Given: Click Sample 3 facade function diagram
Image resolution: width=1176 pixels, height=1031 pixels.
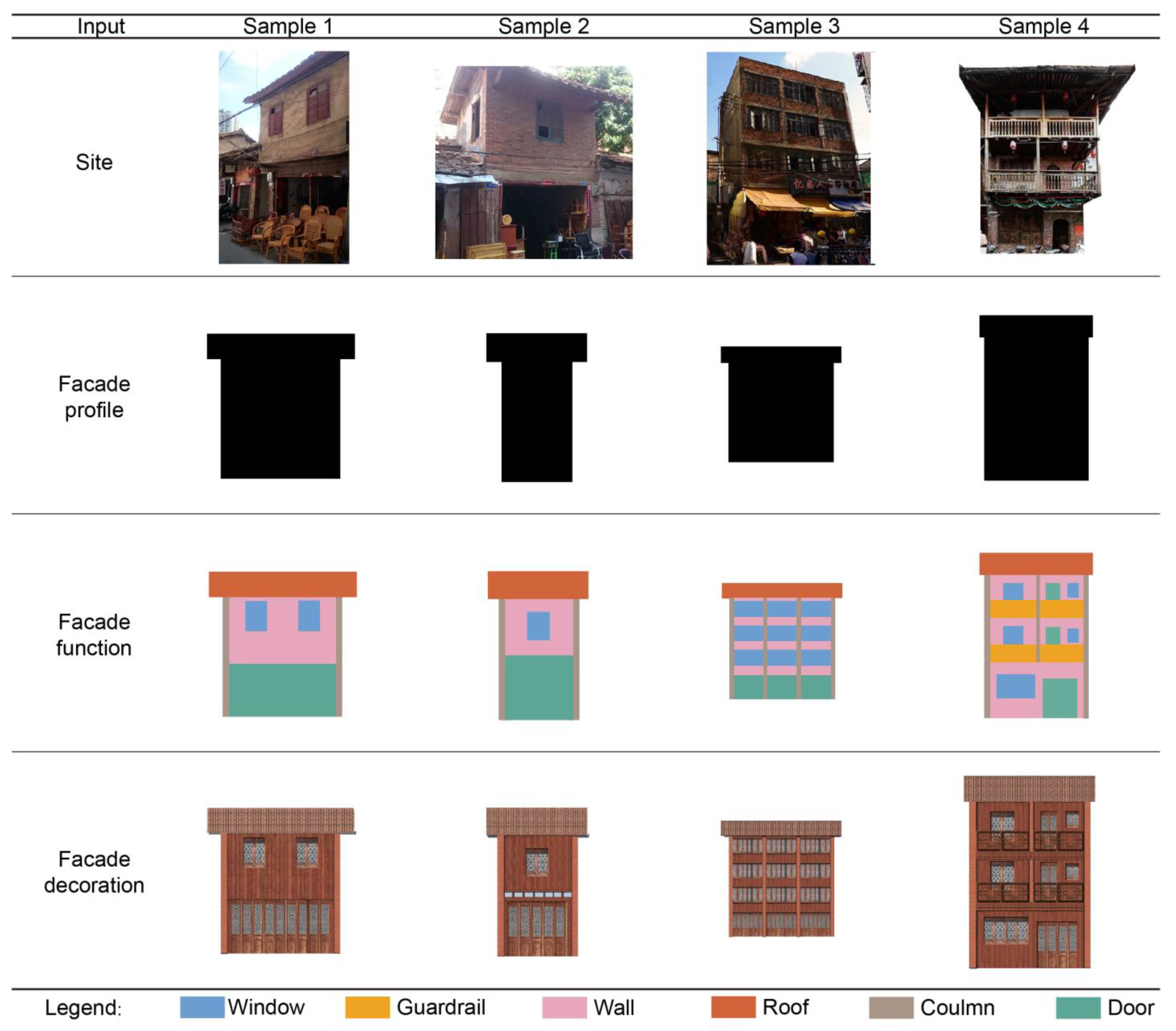Looking at the screenshot, I should pos(781,641).
